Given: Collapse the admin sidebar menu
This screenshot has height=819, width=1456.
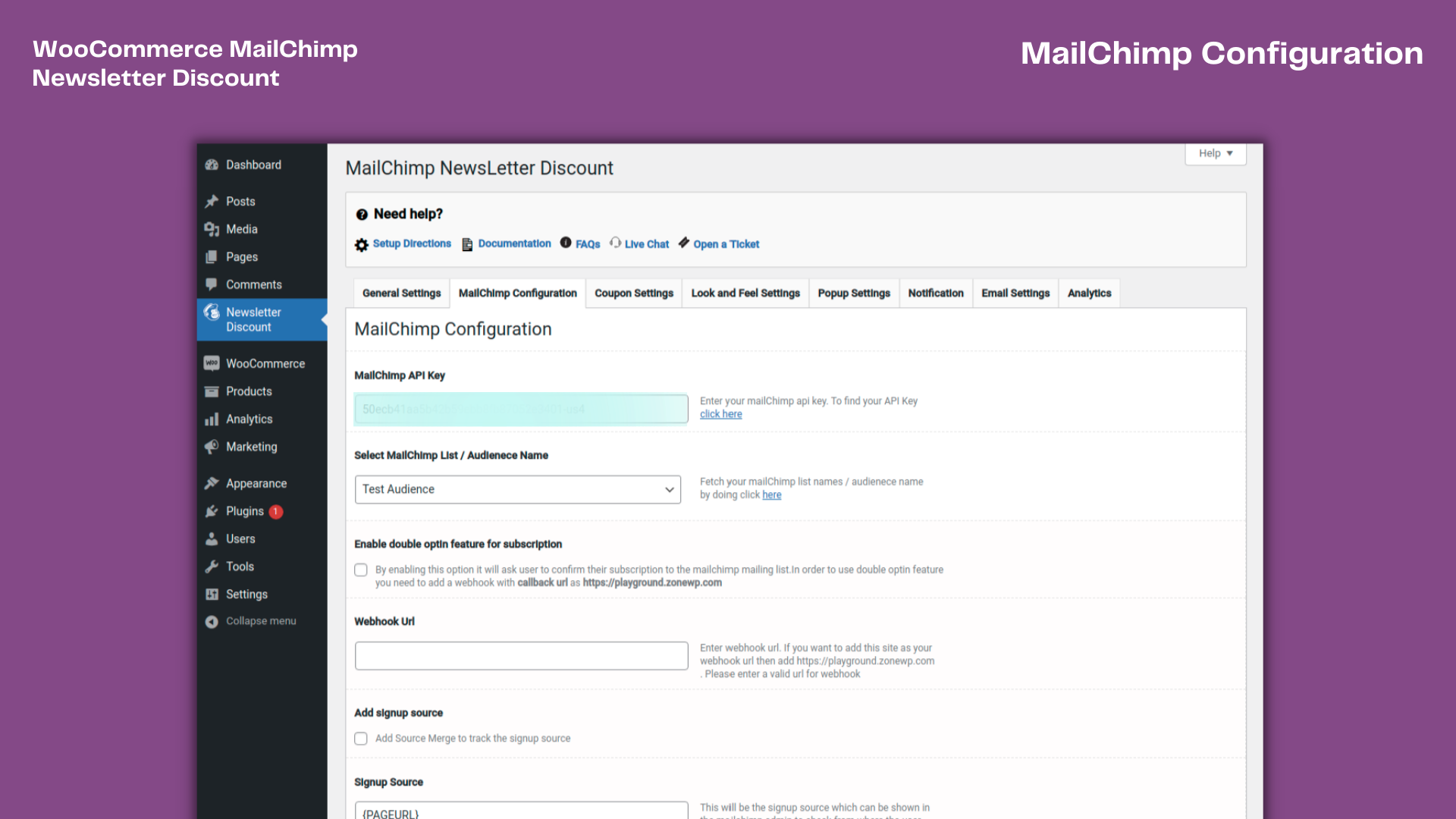Looking at the screenshot, I should [251, 621].
